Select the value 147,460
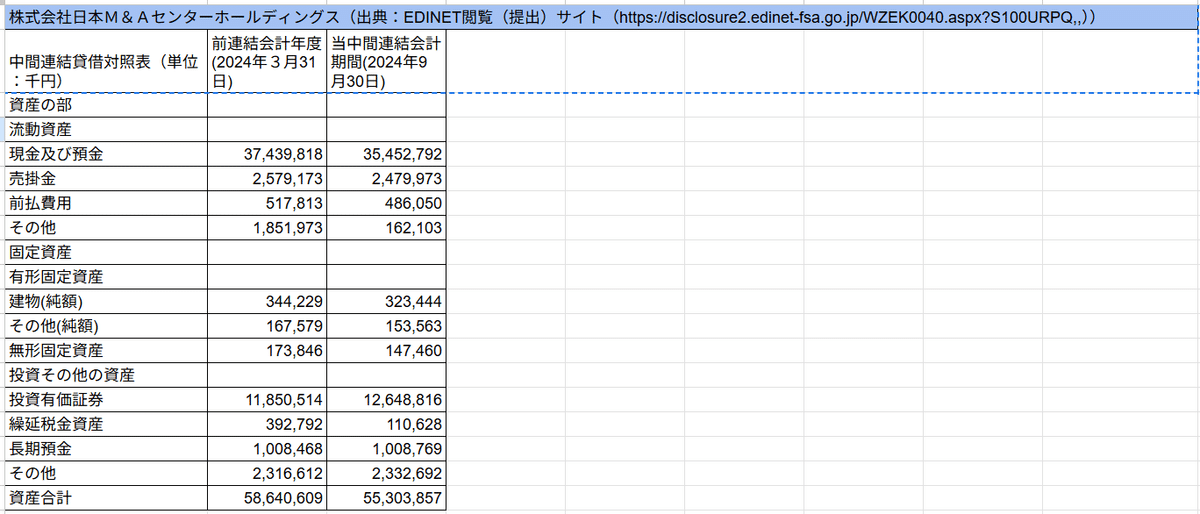The width and height of the screenshot is (1200, 514). [x=385, y=350]
